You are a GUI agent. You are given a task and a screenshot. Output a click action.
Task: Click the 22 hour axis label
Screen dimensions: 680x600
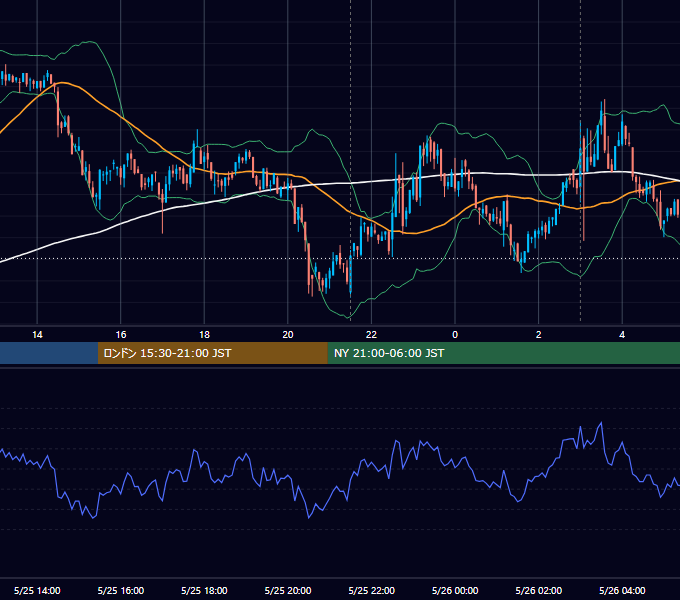click(x=371, y=335)
